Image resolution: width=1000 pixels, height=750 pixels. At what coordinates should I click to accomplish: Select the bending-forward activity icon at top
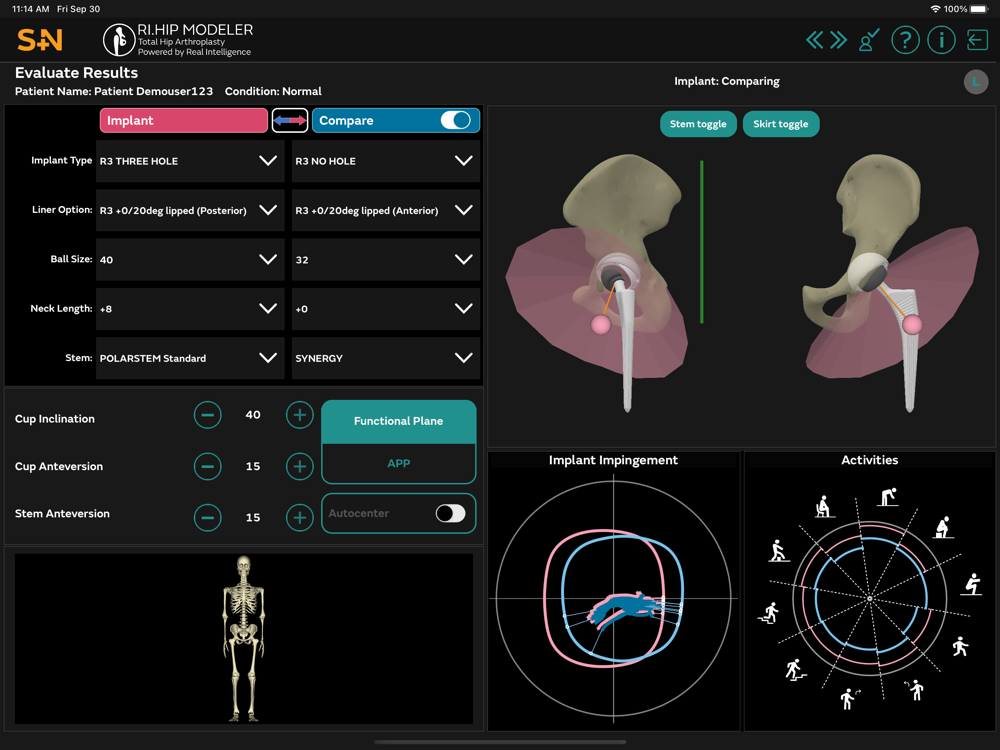[887, 497]
